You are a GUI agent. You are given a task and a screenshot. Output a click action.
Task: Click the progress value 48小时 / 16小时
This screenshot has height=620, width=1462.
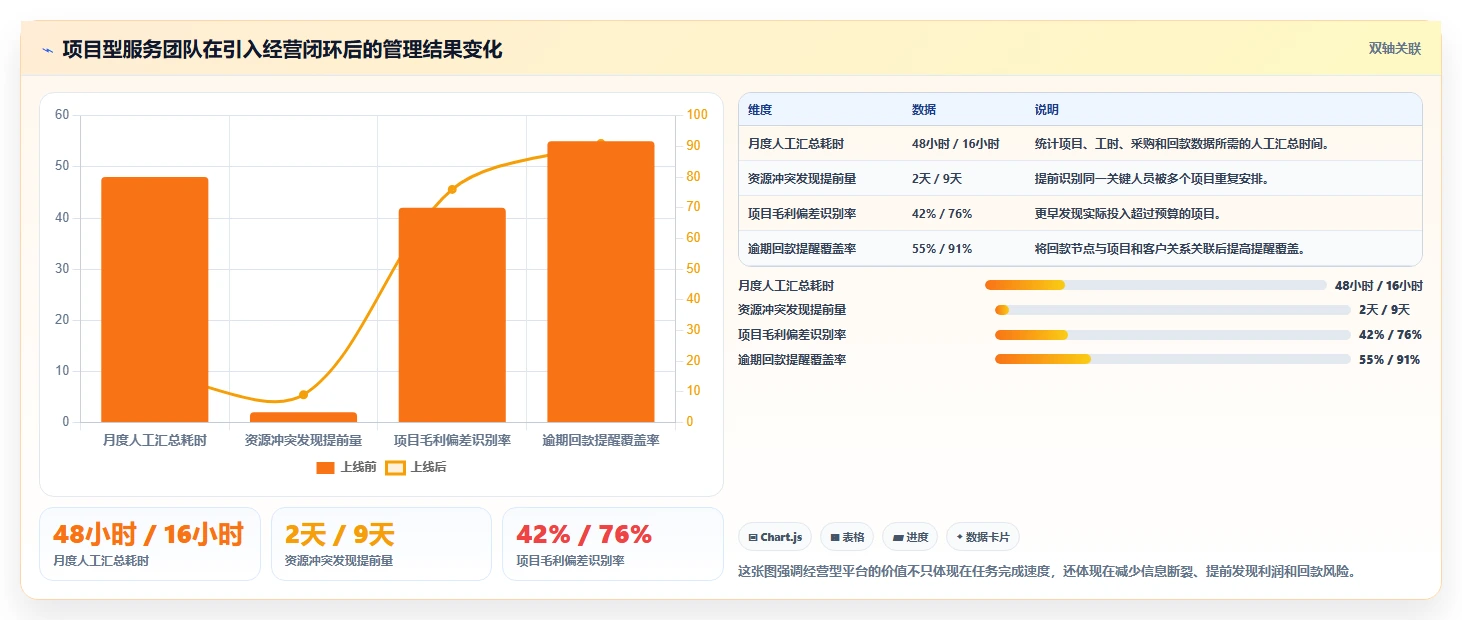point(1378,285)
